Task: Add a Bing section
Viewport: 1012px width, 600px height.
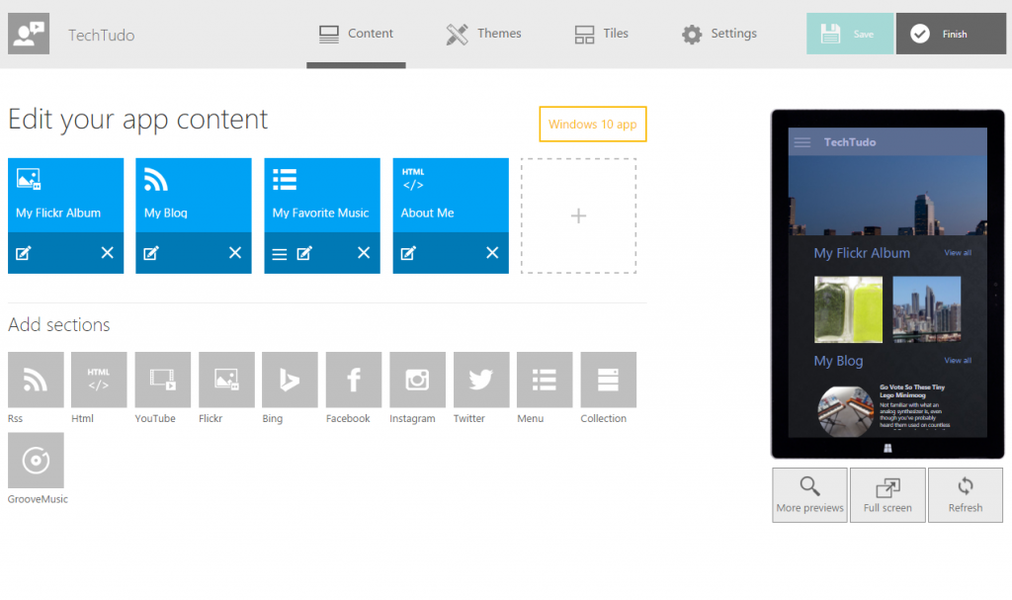Action: point(290,379)
